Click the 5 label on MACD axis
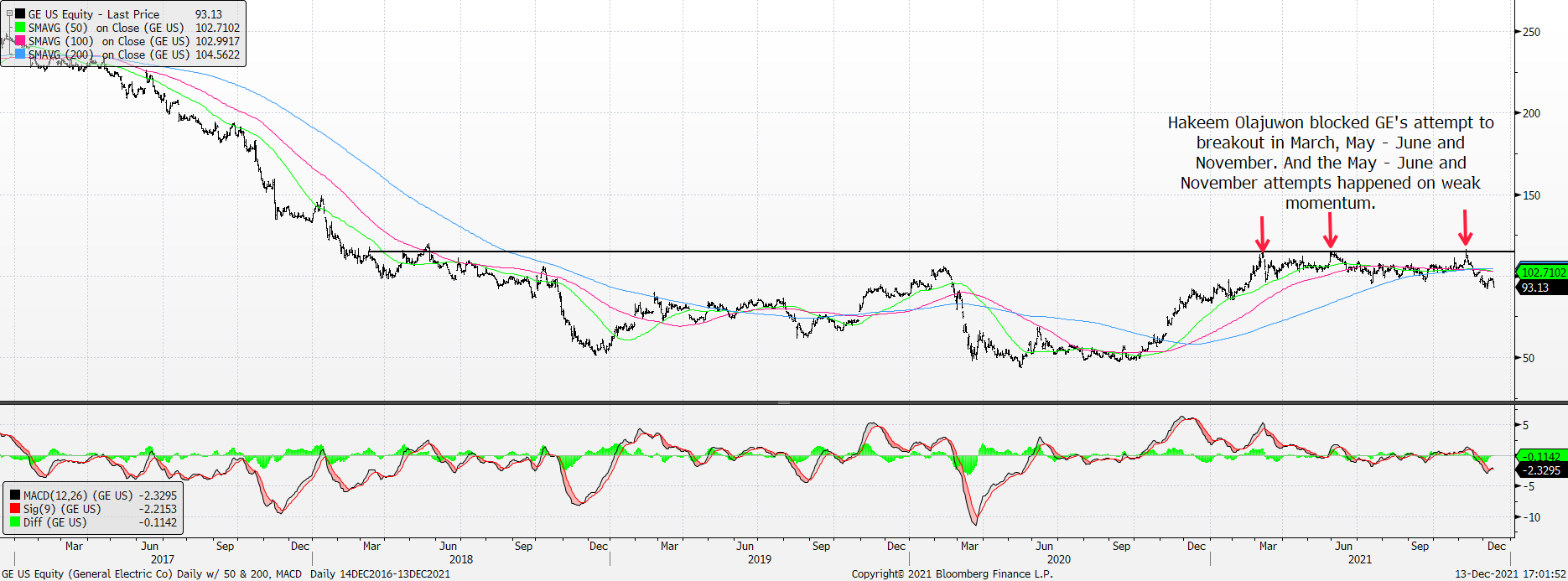1568x581 pixels. (1525, 425)
